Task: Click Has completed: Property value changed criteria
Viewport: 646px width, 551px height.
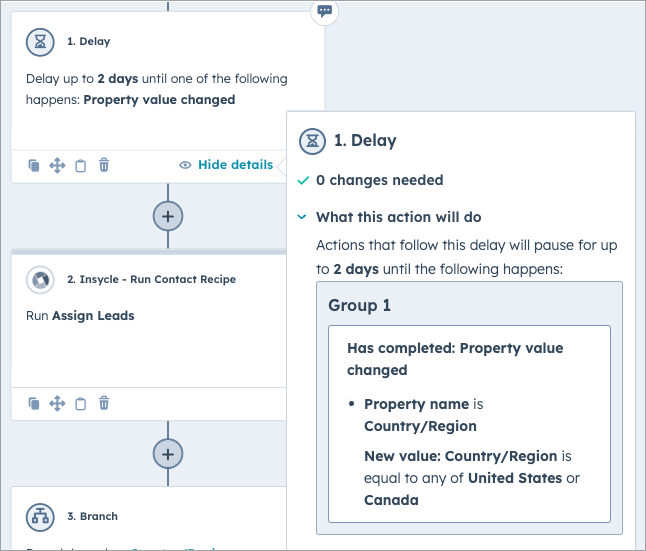Action: (x=455, y=359)
